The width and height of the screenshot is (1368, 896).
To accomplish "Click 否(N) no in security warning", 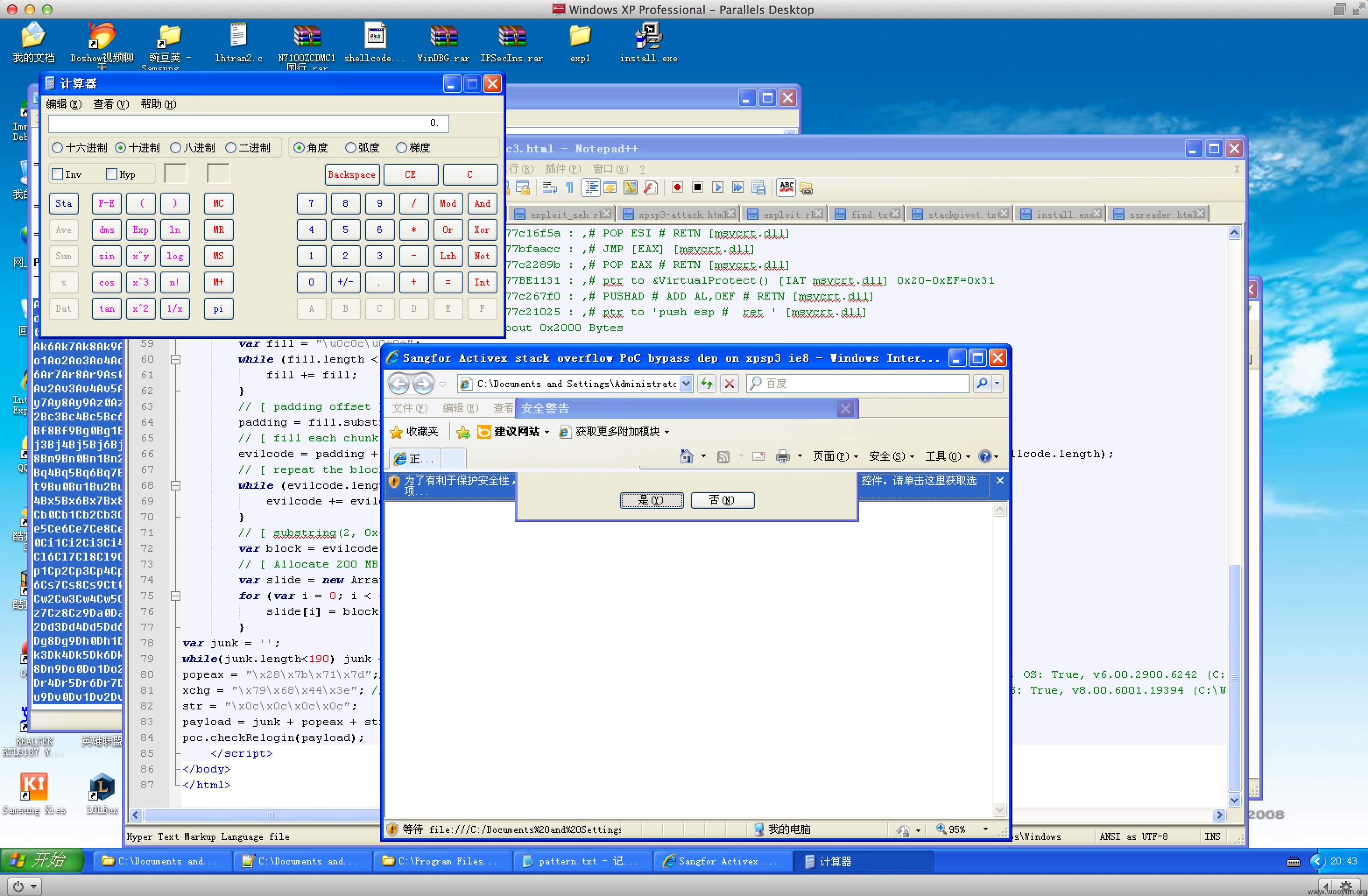I will coord(722,500).
